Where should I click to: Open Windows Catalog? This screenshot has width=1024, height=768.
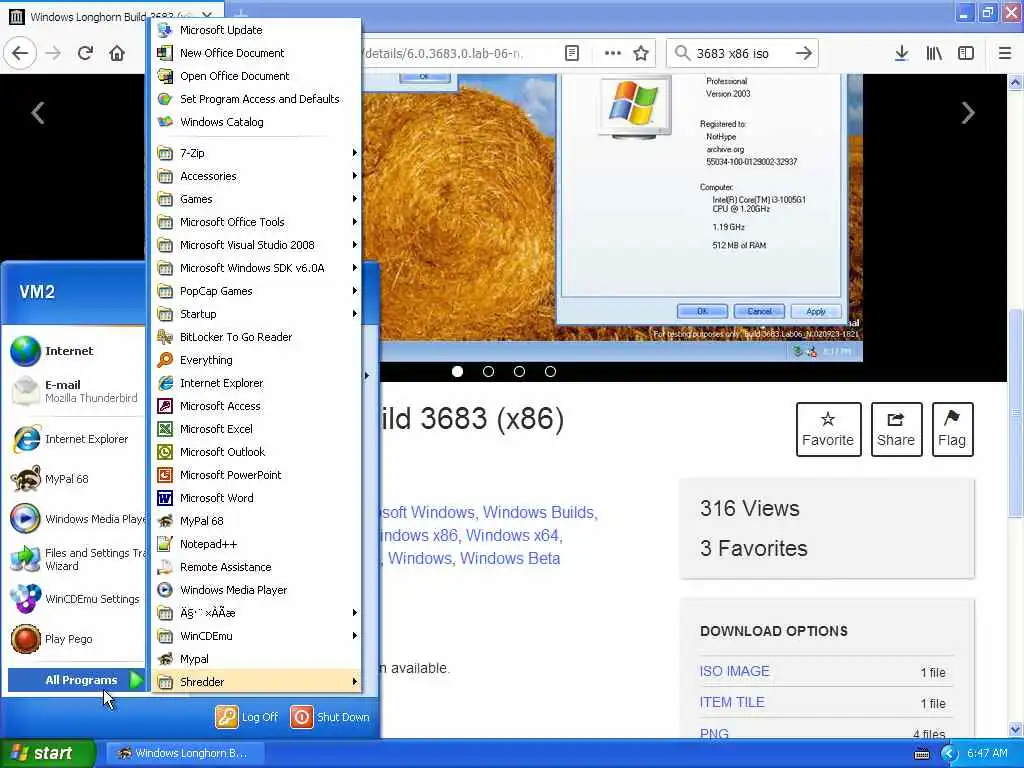(x=256, y=121)
